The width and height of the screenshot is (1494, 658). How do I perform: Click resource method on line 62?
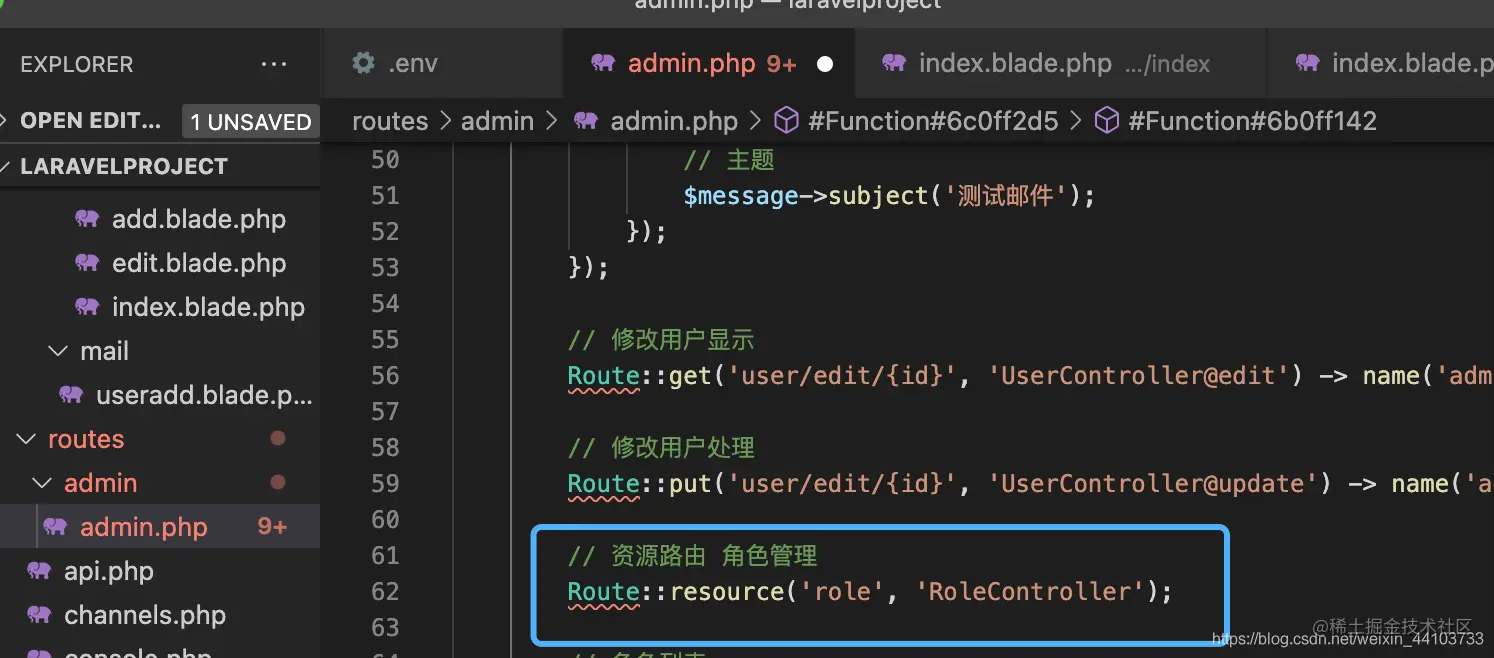pyautogui.click(x=727, y=592)
